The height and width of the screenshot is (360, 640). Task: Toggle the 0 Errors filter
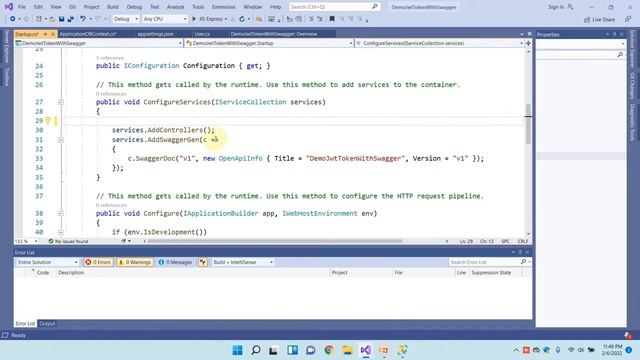click(98, 262)
